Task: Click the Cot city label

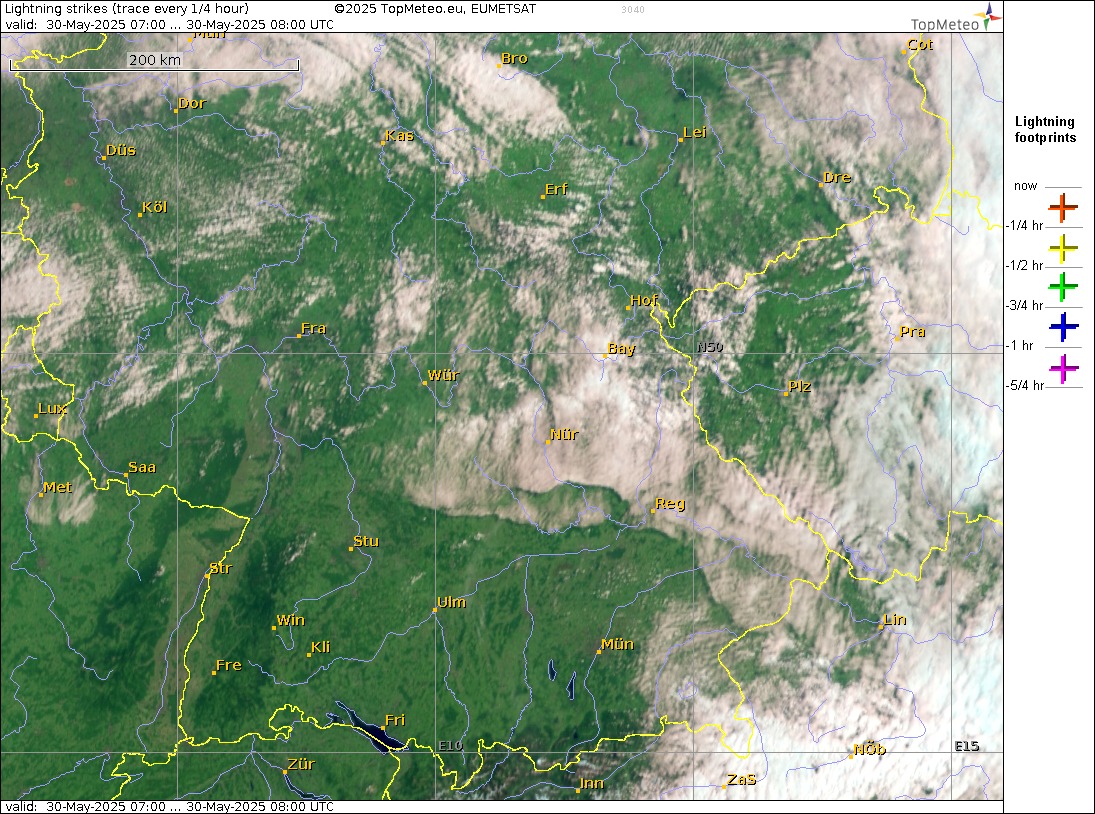Action: click(920, 45)
